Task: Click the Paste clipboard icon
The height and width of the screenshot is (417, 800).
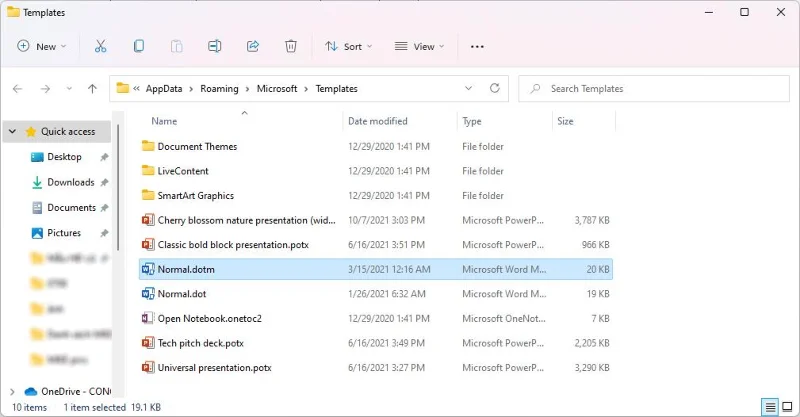Action: [x=177, y=46]
